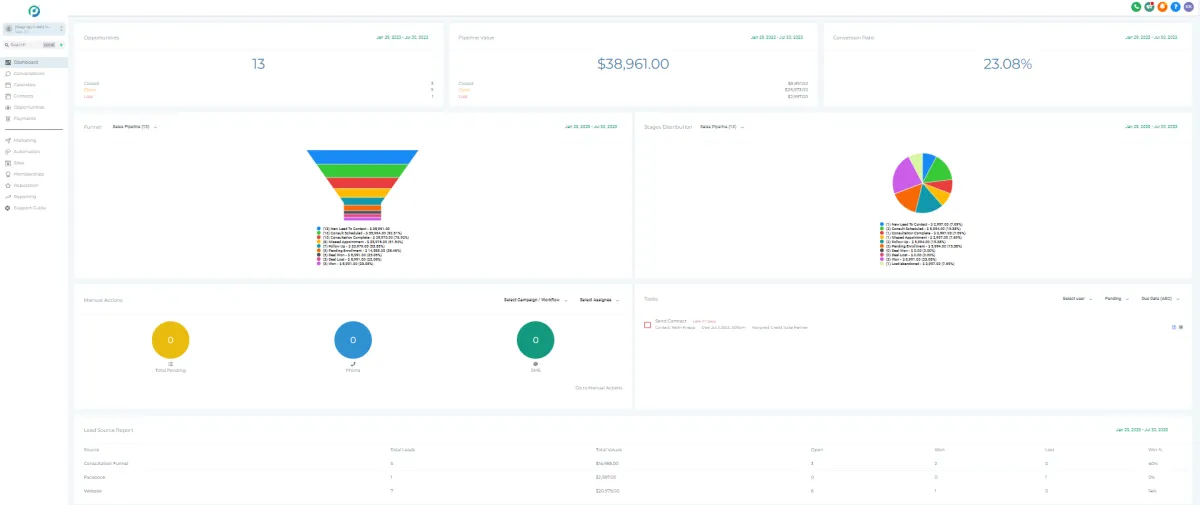Click the purple user avatar icon
Viewport: 1200px width, 505px height.
point(1188,7)
